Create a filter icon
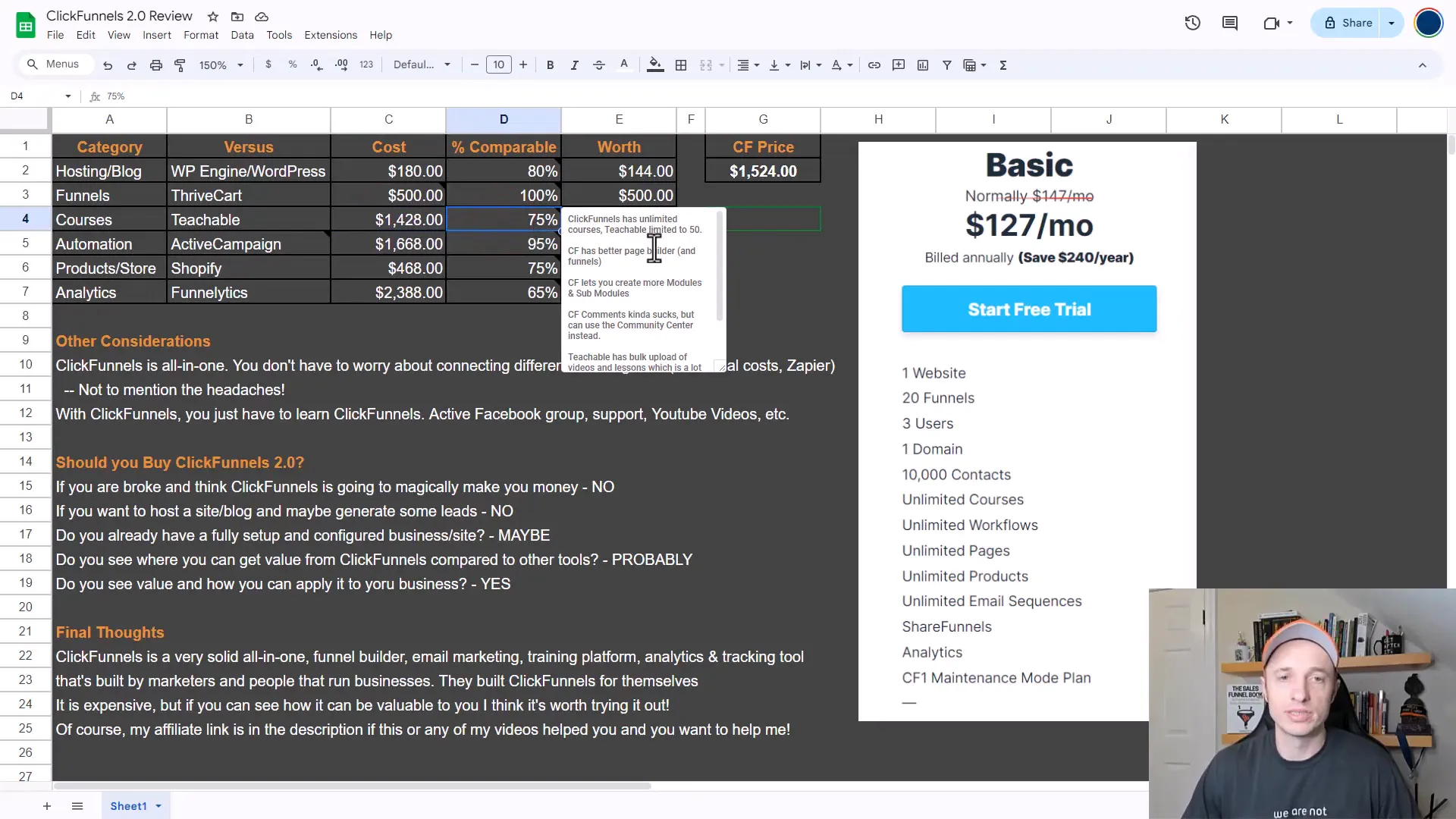 (947, 65)
